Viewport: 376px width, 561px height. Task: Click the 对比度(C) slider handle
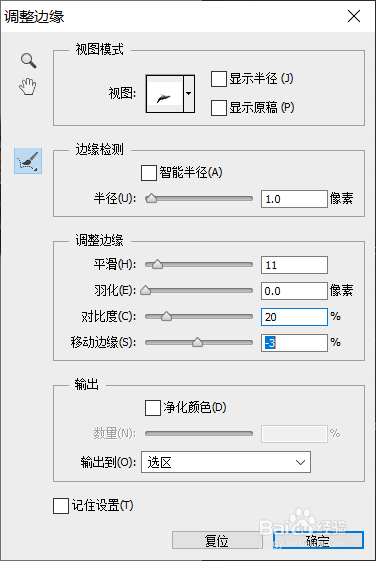166,316
